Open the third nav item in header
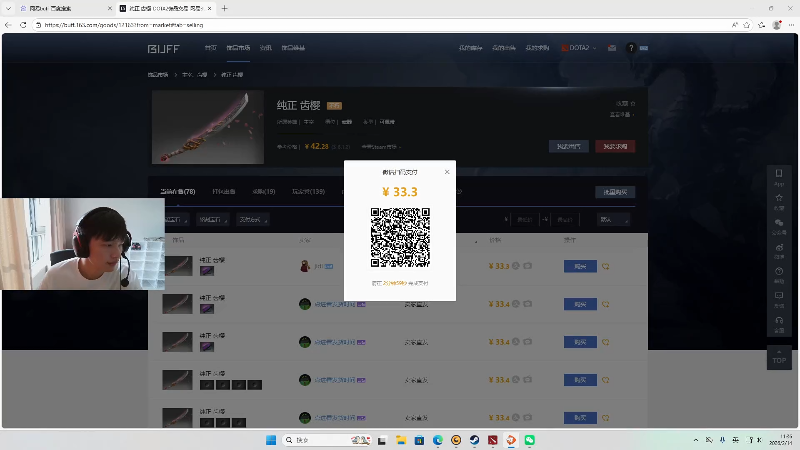 [x=265, y=47]
